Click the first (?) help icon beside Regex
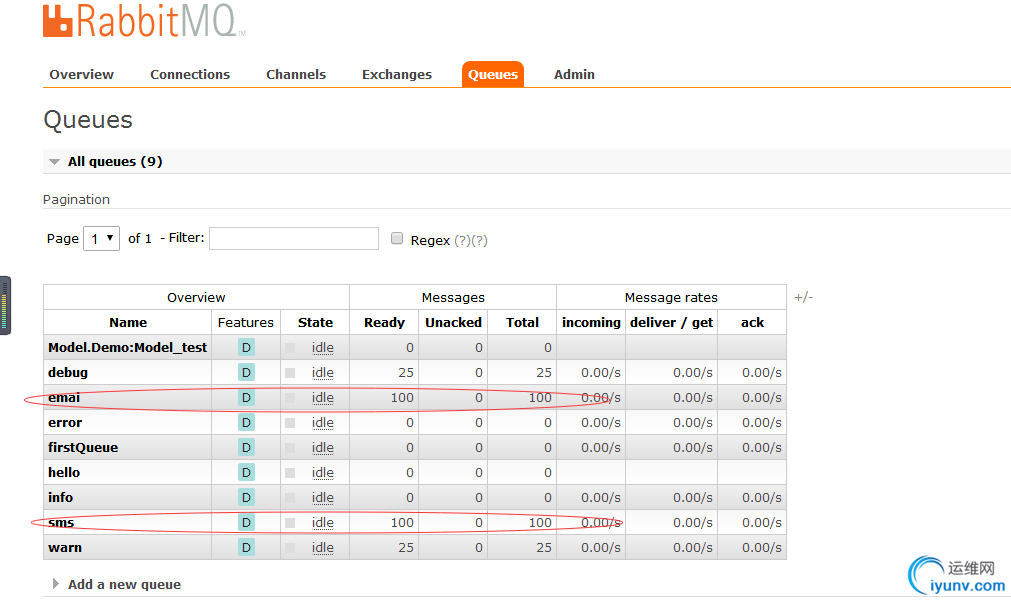Viewport: 1011px width, 602px height. (x=462, y=240)
